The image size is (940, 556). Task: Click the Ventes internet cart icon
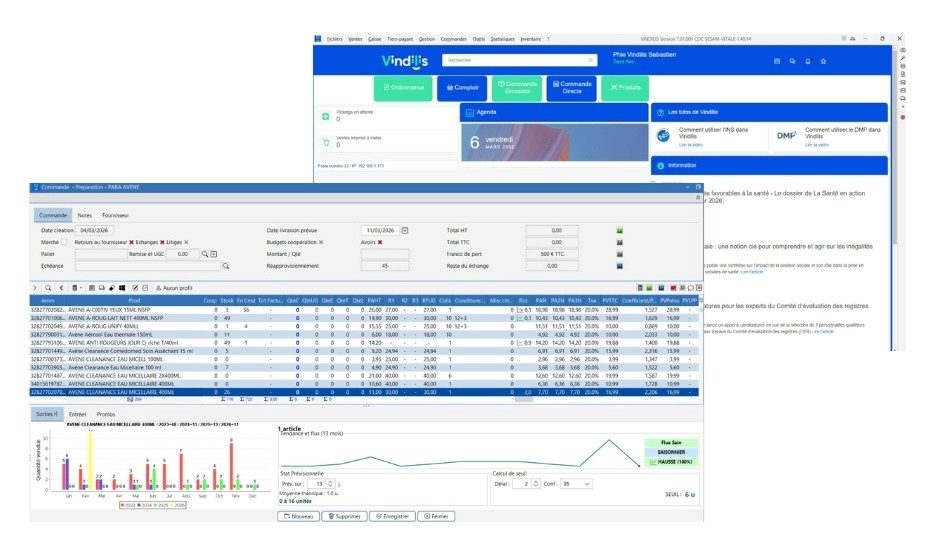(325, 143)
